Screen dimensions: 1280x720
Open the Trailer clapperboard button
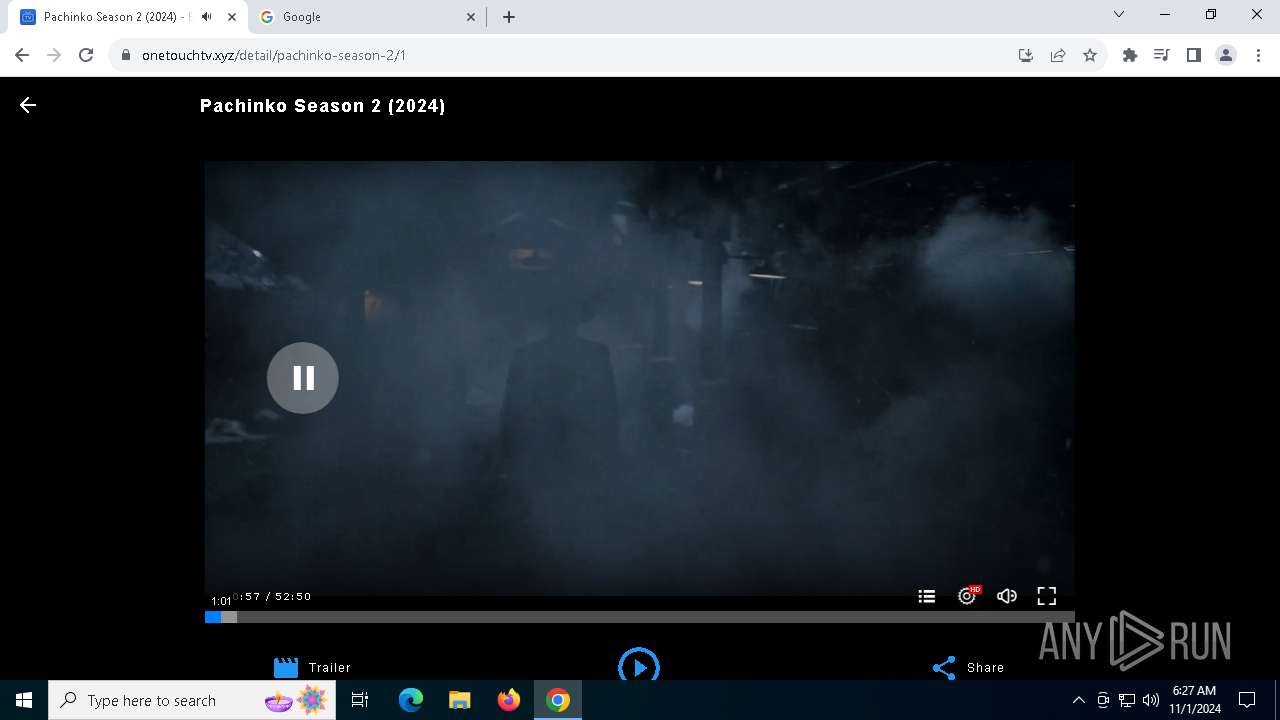click(312, 667)
